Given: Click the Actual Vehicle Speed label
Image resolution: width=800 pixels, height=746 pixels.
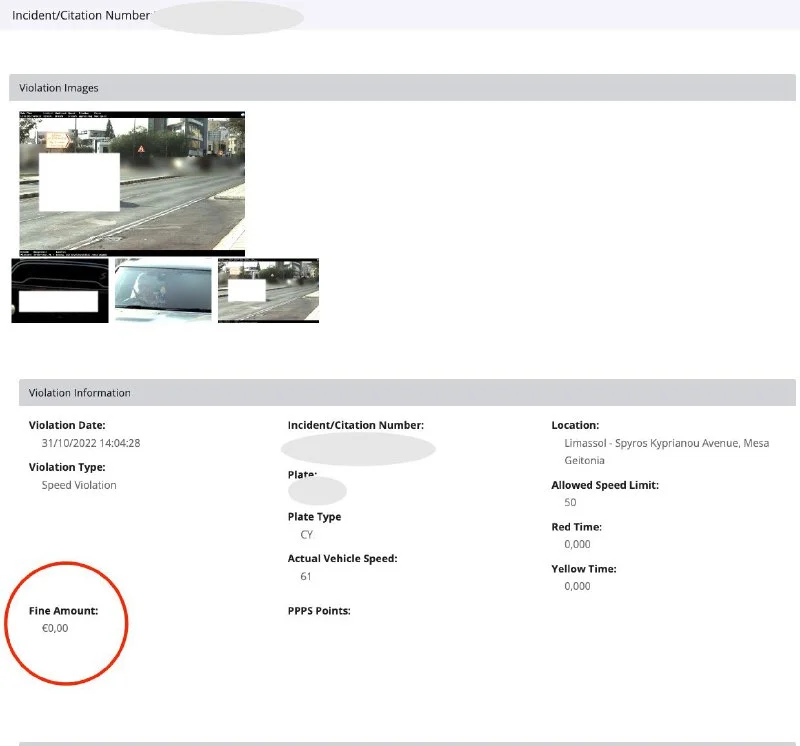Looking at the screenshot, I should point(342,558).
